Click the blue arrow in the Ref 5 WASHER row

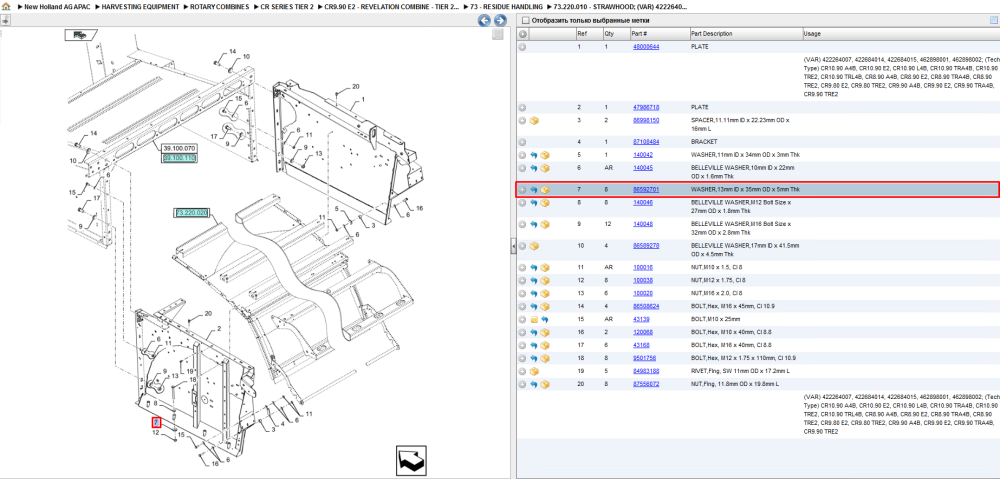click(x=534, y=155)
